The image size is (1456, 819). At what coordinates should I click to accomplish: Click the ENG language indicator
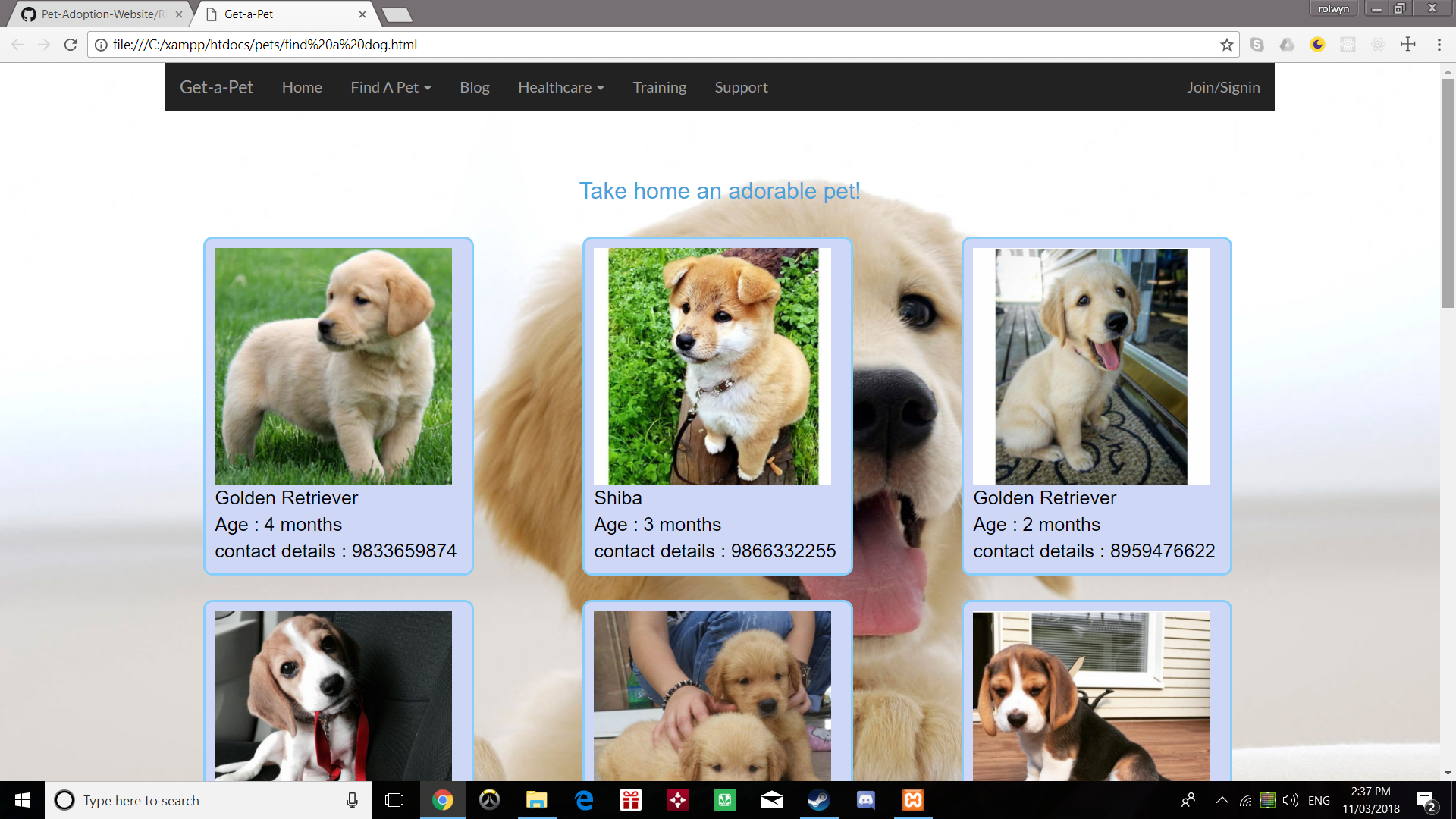coord(1319,800)
